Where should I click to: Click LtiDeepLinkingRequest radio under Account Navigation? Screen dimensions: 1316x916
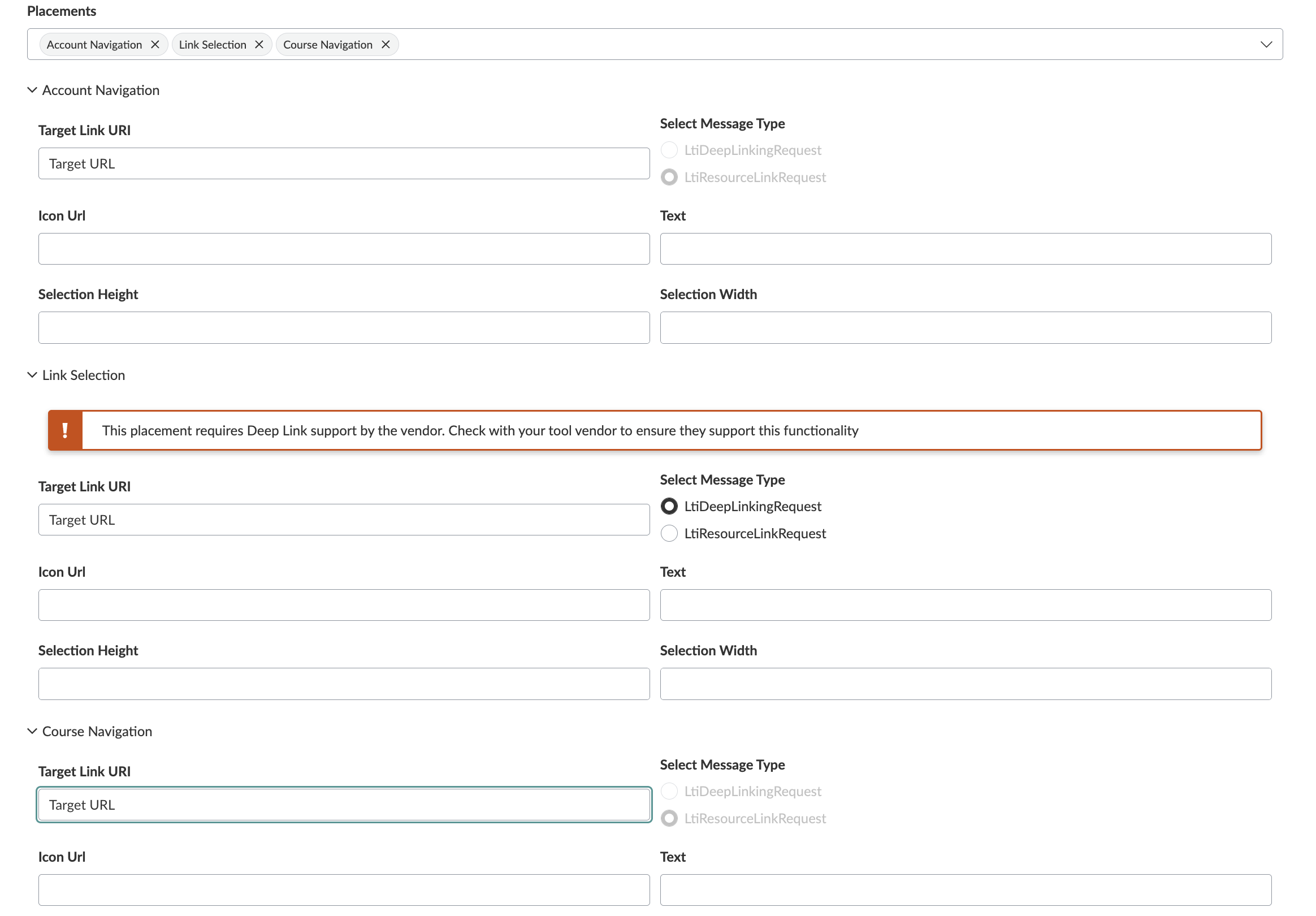pyautogui.click(x=669, y=150)
